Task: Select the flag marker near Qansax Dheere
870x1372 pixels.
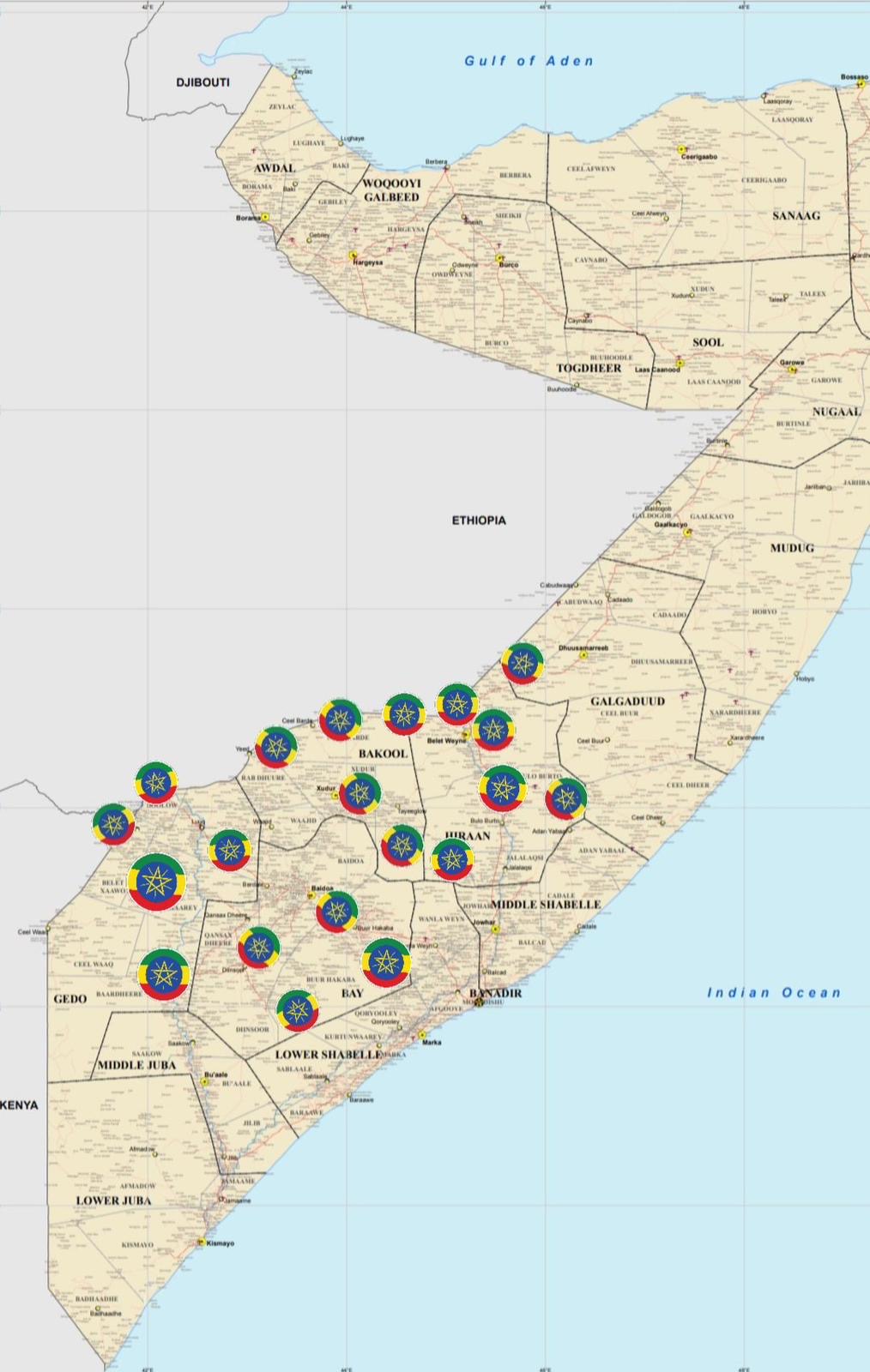Action: coord(259,947)
